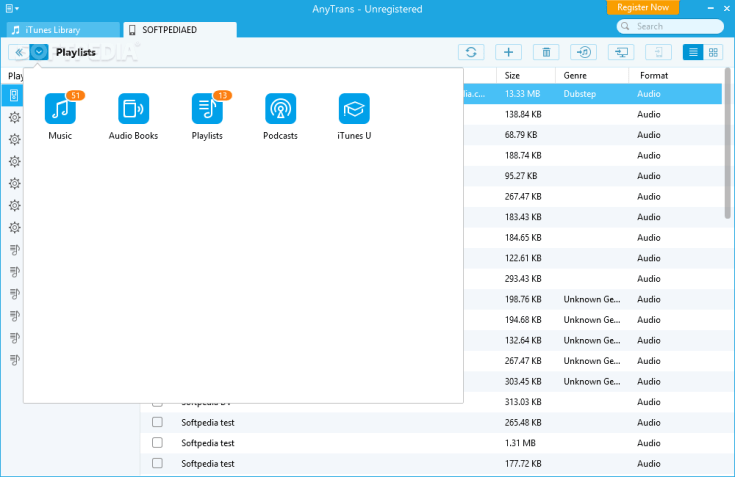Screen dimensions: 735x477
Task: Check the box for the 177.72 KB track
Action: point(158,463)
